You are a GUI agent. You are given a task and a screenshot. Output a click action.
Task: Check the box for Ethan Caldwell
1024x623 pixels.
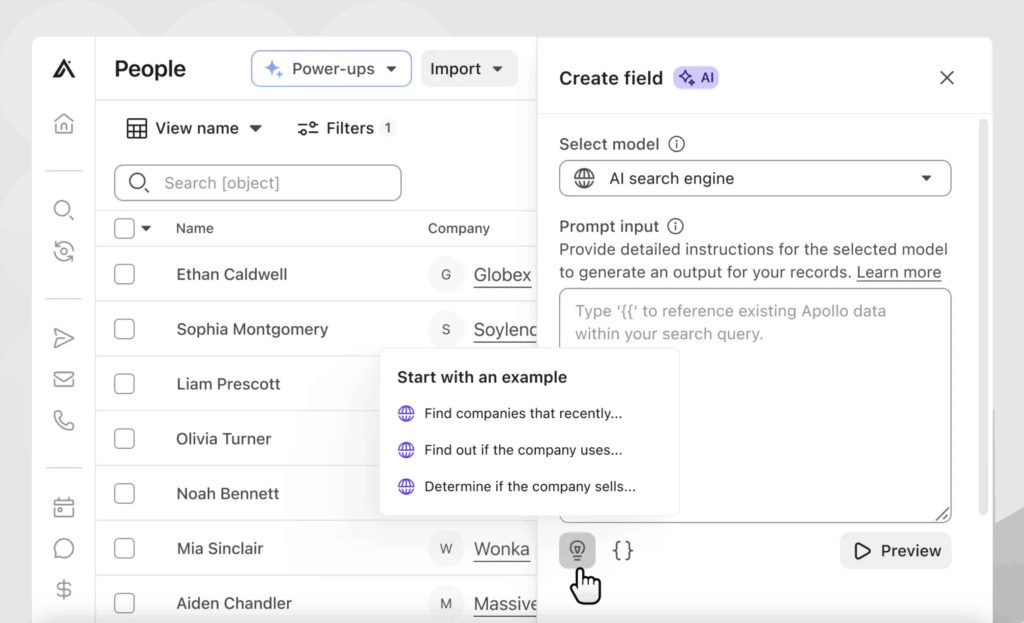click(124, 274)
